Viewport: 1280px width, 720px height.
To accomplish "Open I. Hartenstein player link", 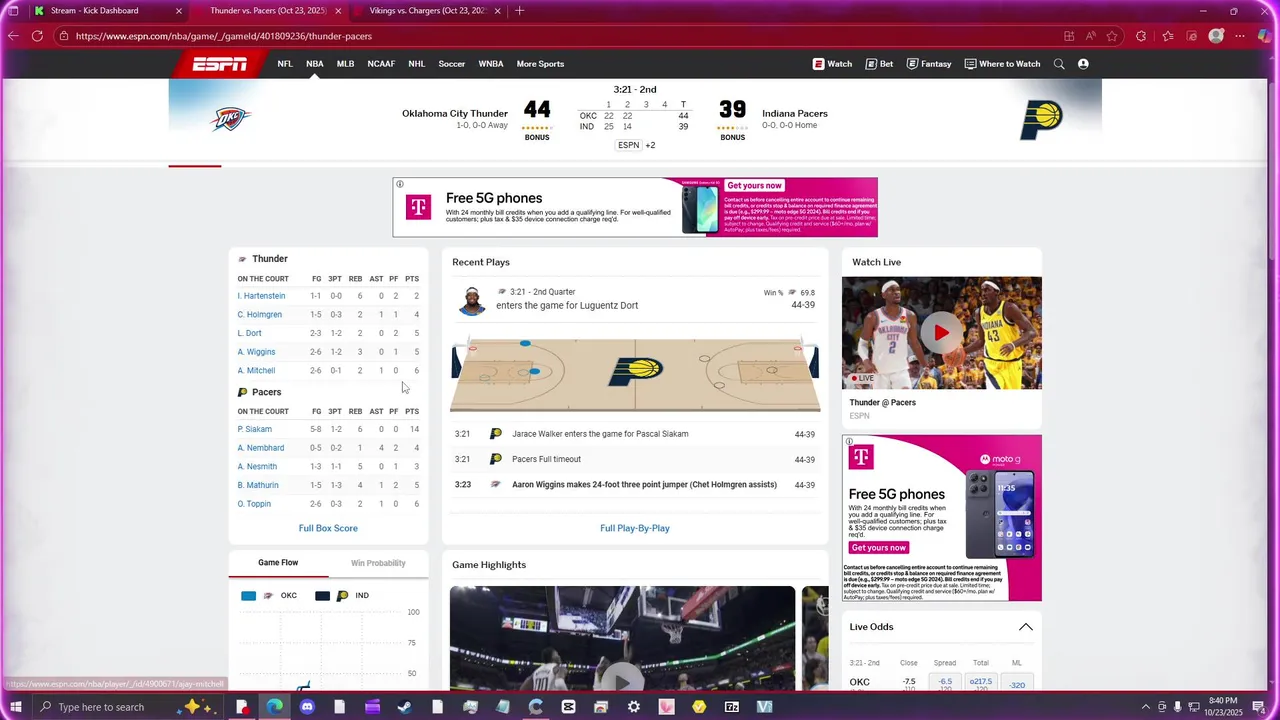I will [x=261, y=296].
